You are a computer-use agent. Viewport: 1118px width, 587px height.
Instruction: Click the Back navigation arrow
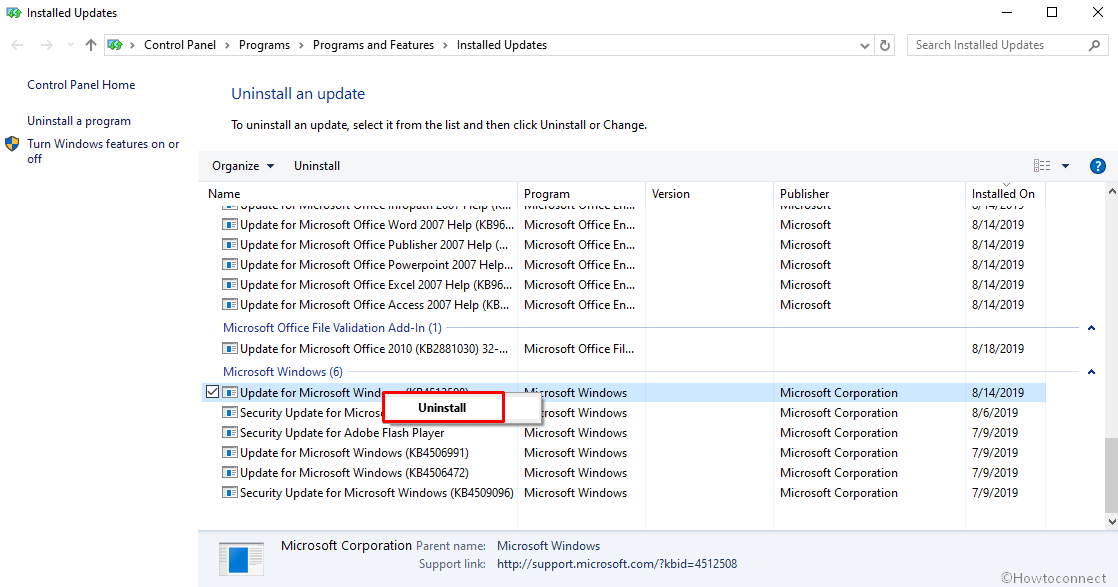point(18,45)
